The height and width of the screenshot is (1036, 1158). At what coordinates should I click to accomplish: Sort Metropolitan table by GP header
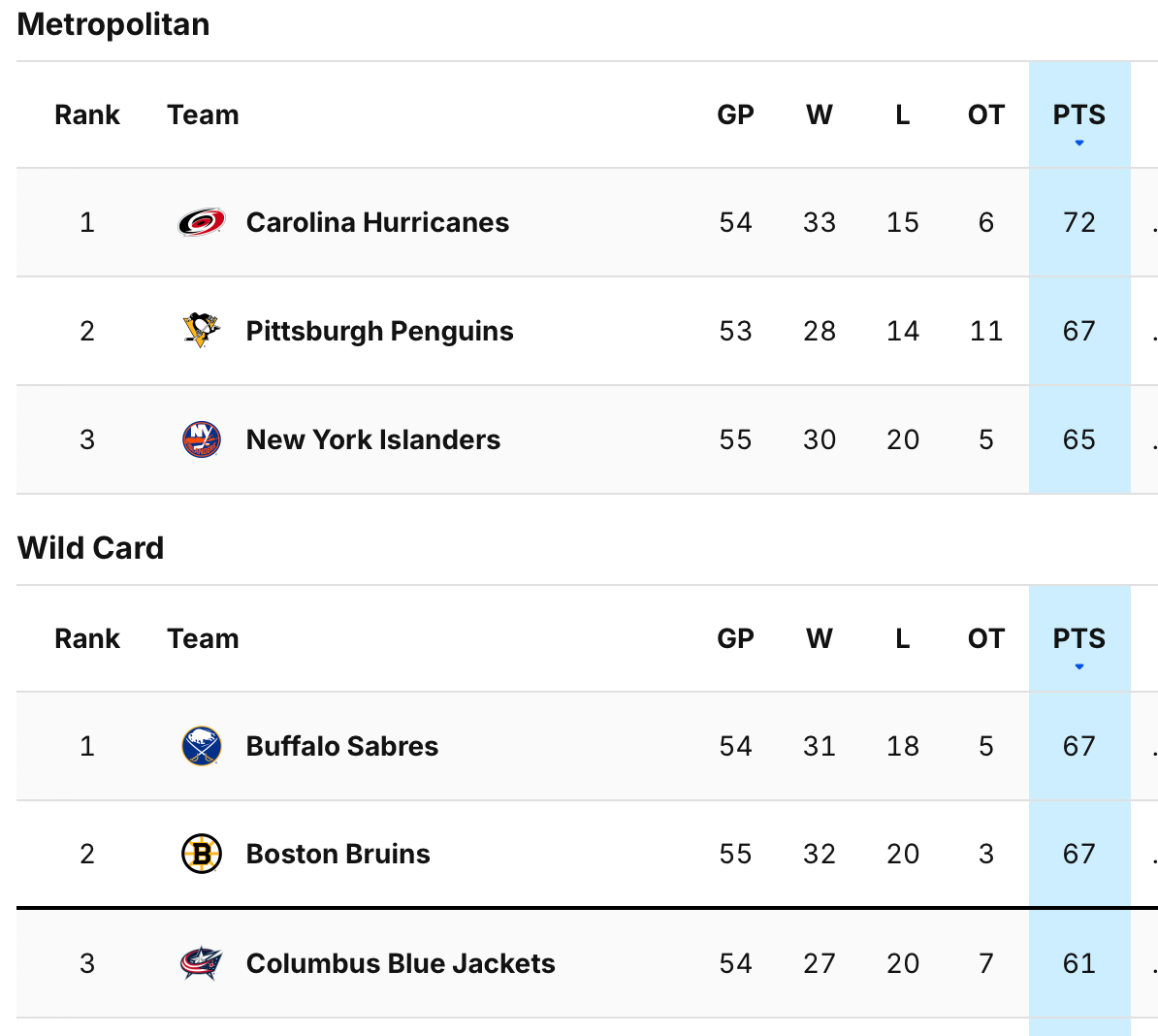(735, 114)
